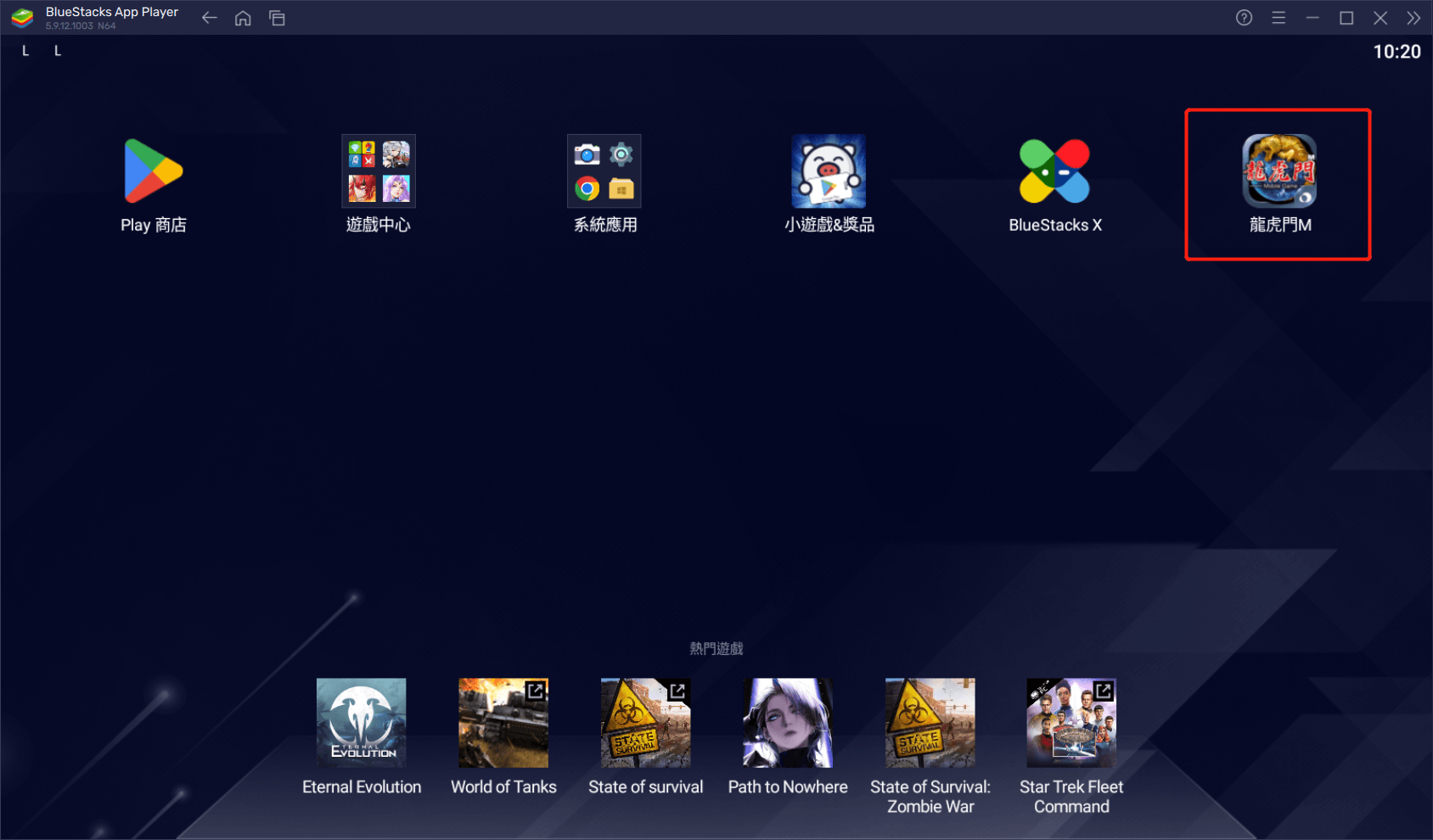
Task: Click the BlueStacks X label text
Action: click(x=1055, y=225)
